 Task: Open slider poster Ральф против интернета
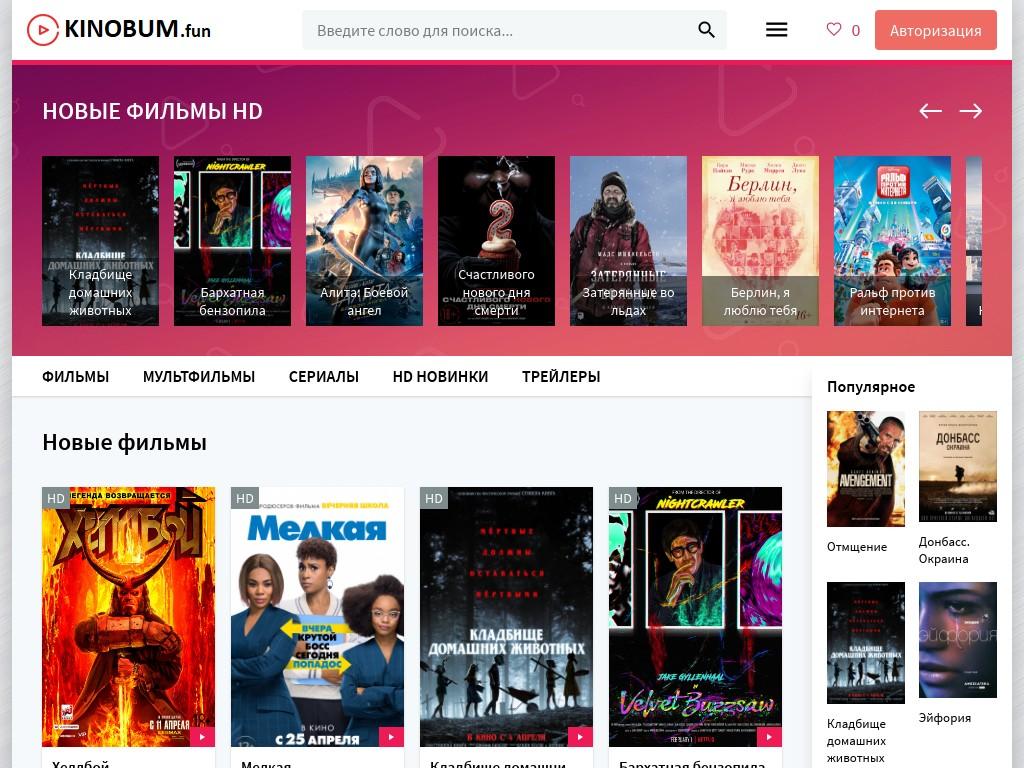point(892,240)
